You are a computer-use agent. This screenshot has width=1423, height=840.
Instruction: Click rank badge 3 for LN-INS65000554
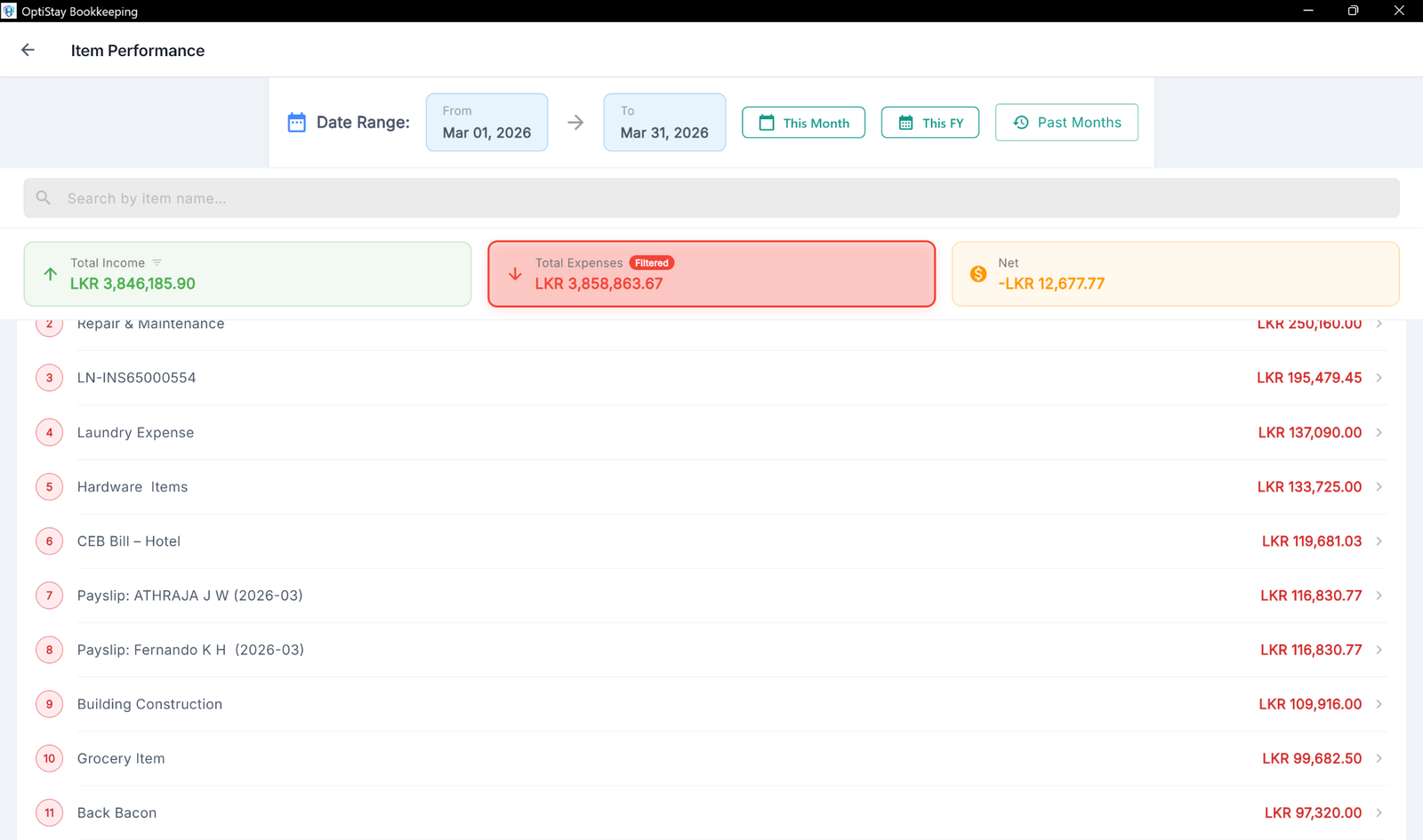(x=49, y=378)
